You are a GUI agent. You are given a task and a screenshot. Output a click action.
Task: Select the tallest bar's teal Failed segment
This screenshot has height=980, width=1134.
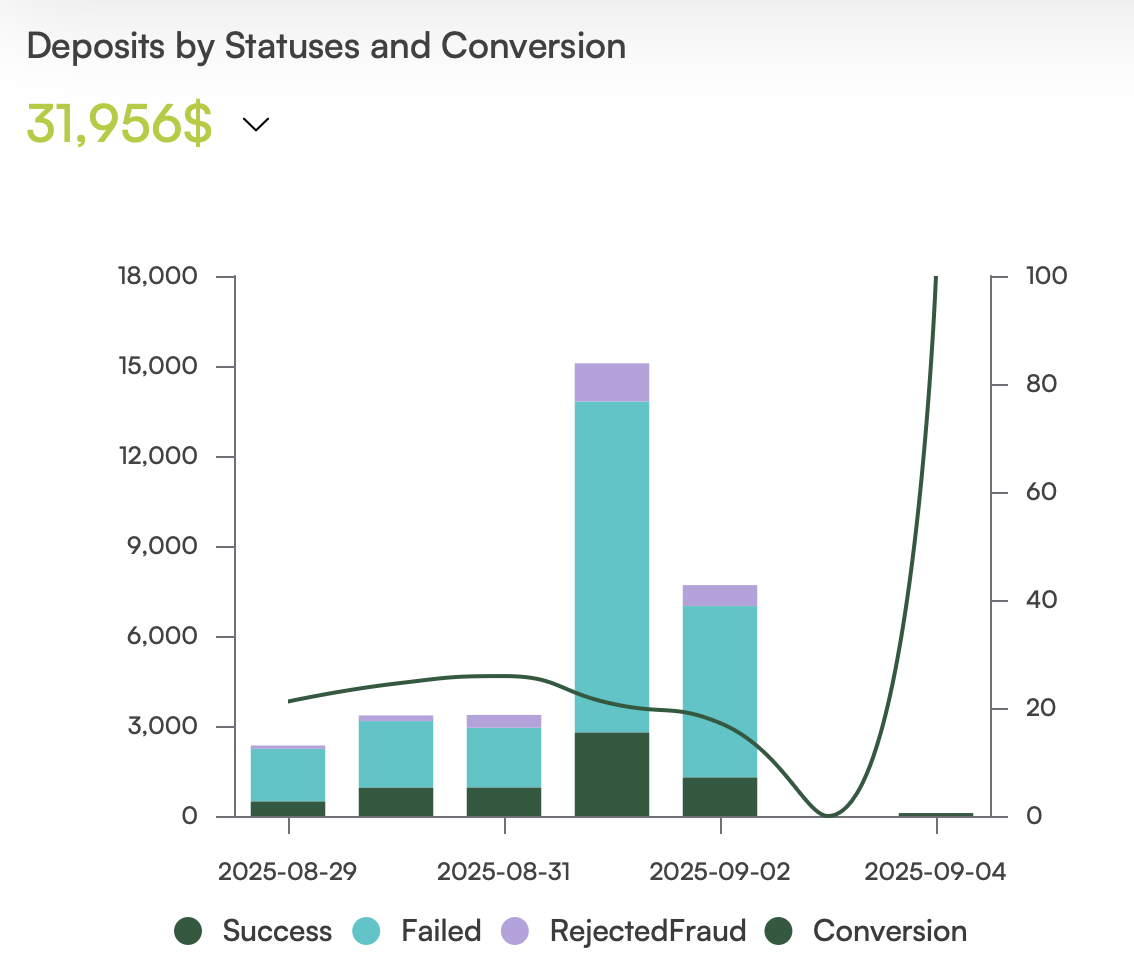pos(612,566)
